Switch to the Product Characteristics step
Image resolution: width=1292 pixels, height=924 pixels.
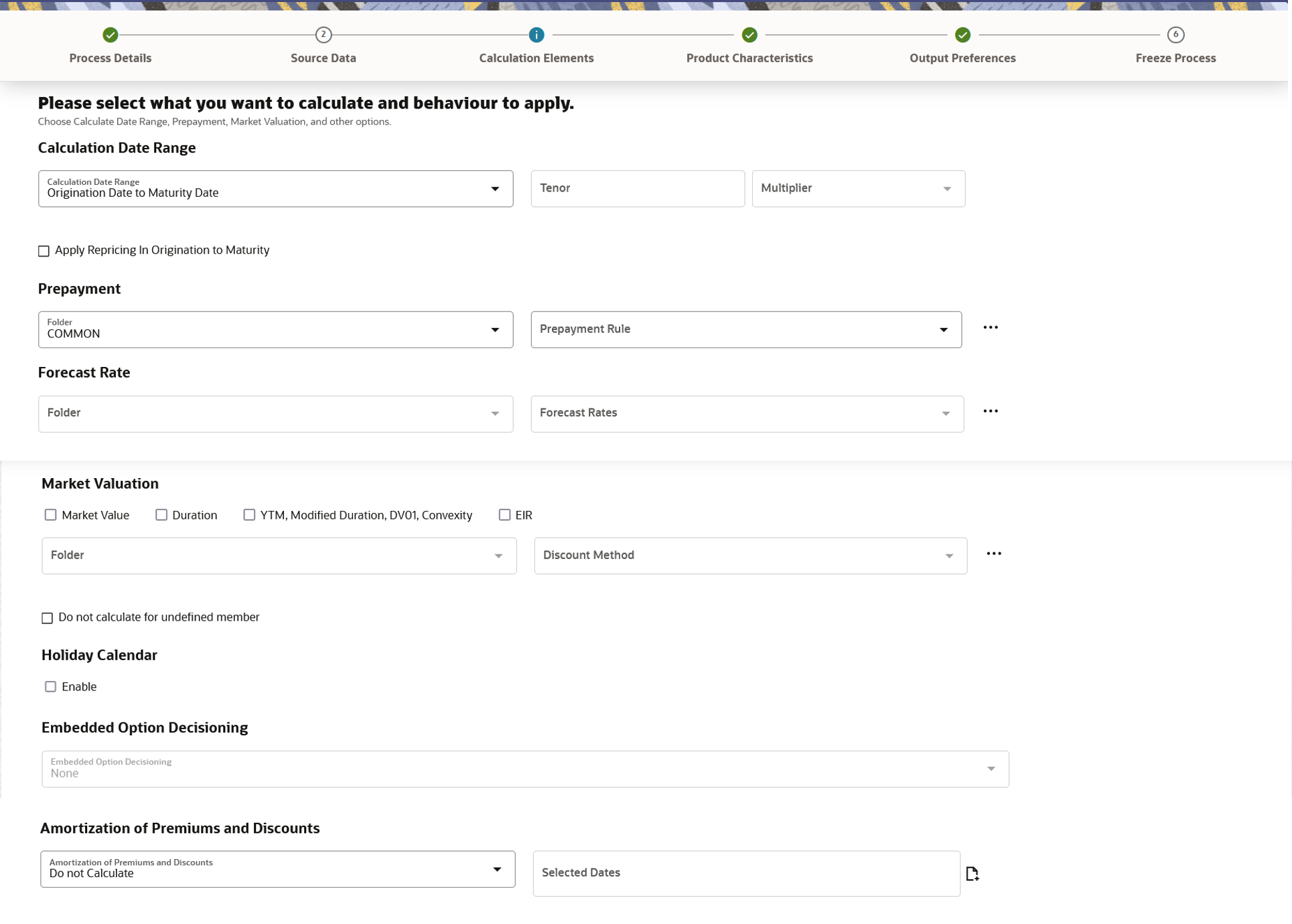coord(749,35)
